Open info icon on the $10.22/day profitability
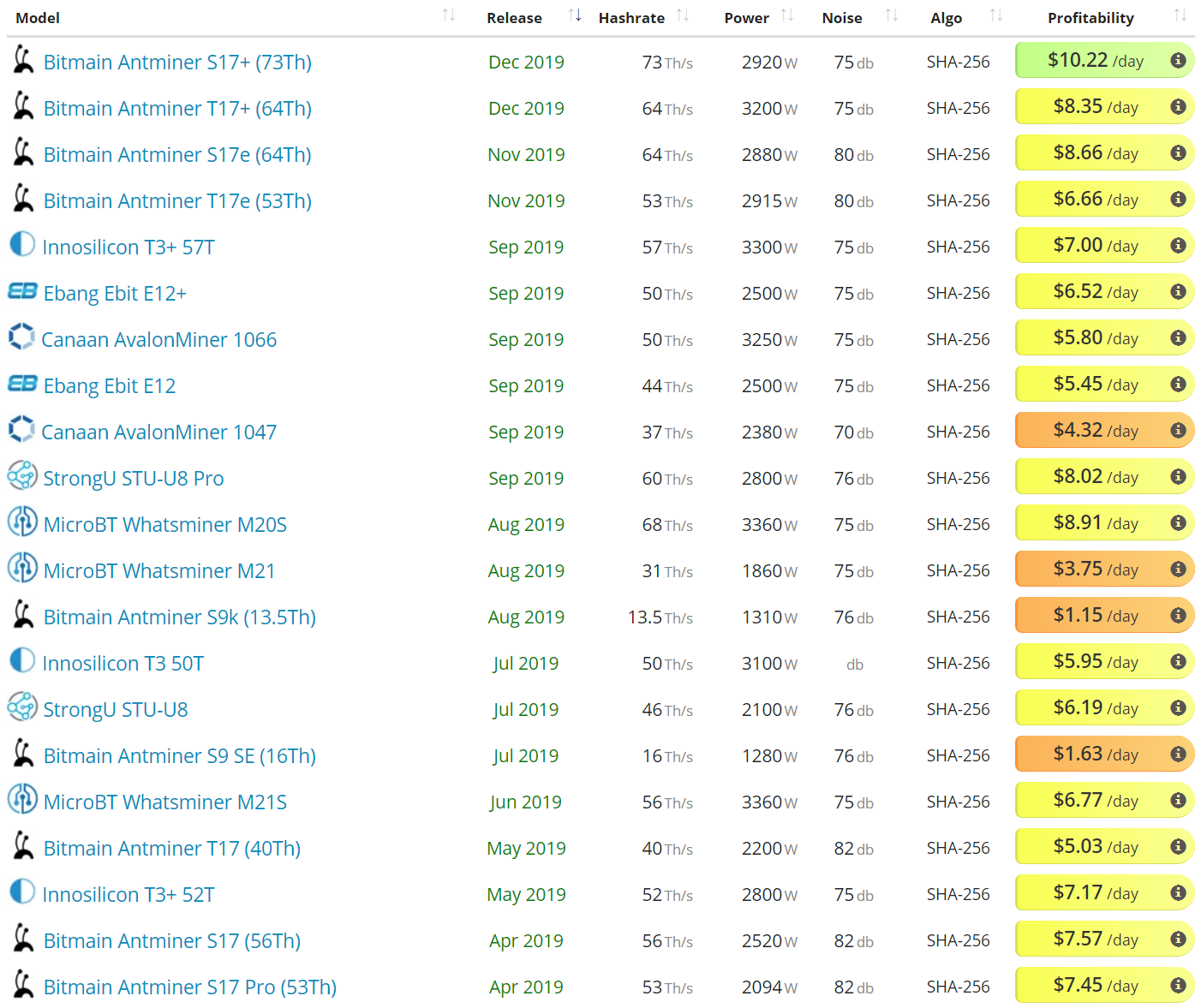Viewport: 1195px width, 1008px height. click(x=1178, y=60)
